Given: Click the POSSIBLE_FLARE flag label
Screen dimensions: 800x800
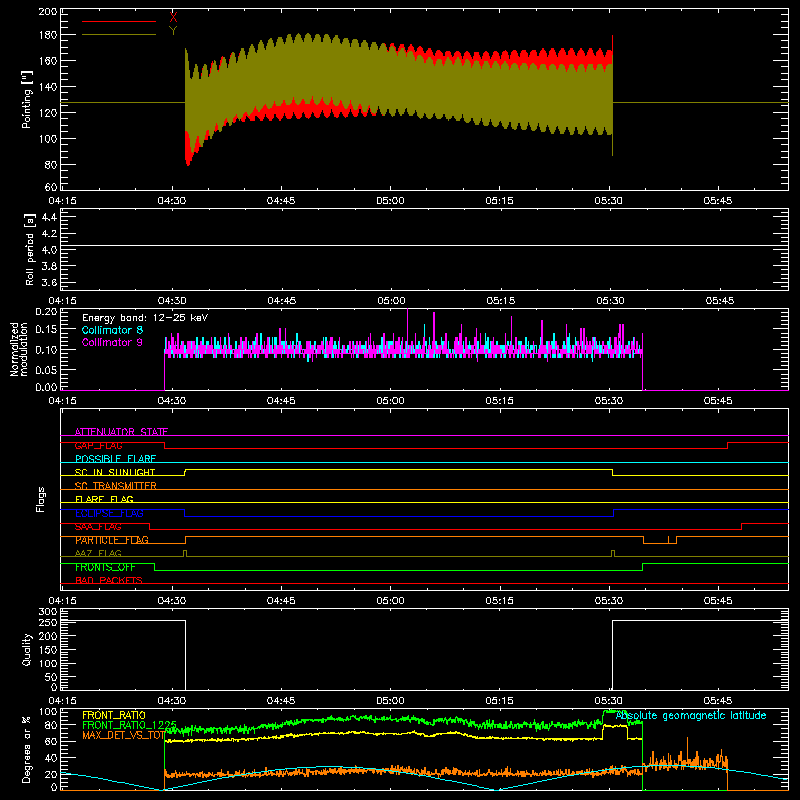Looking at the screenshot, I should point(115,459).
